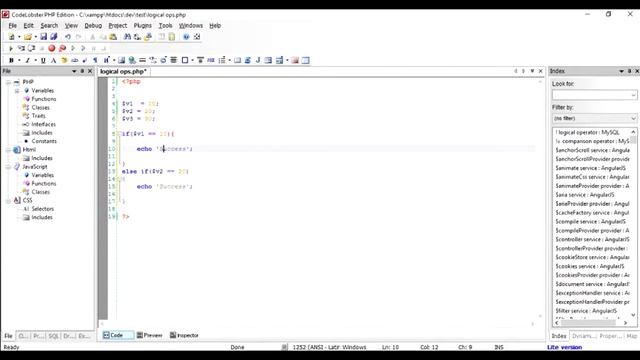Click the Italic I formatting icon
The height and width of the screenshot is (360, 640).
(27, 60)
